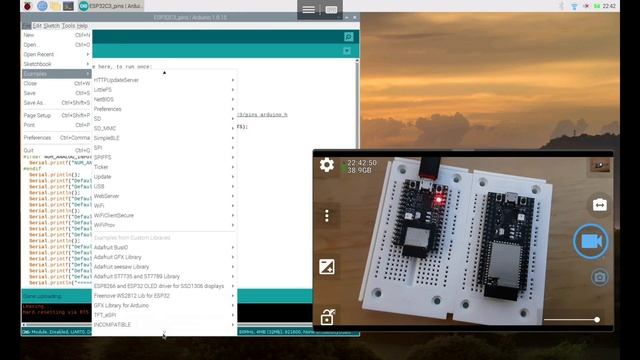The height and width of the screenshot is (360, 640).
Task: Expand the USB examples
Action: (164, 186)
